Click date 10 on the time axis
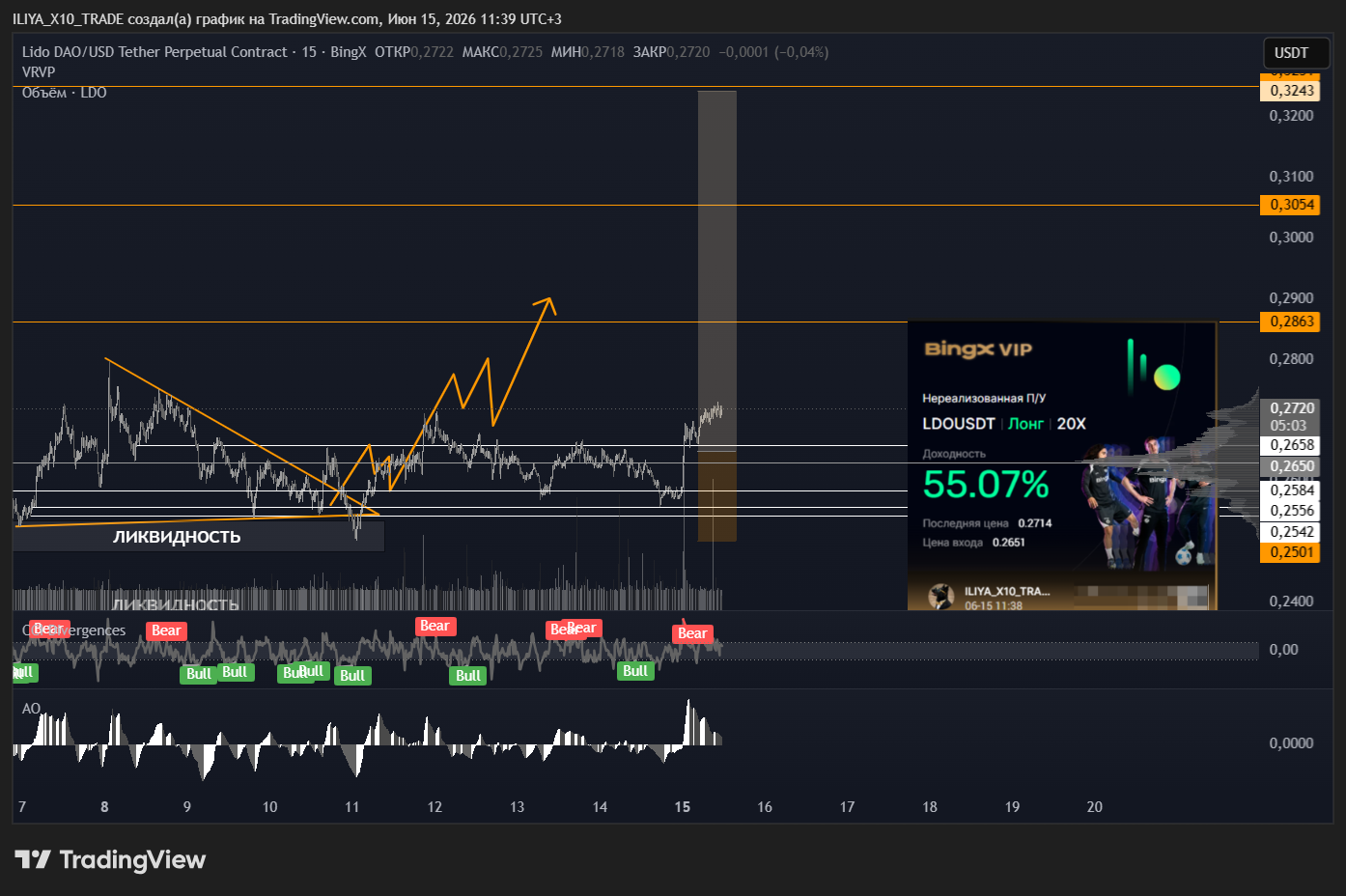The image size is (1346, 896). point(269,807)
